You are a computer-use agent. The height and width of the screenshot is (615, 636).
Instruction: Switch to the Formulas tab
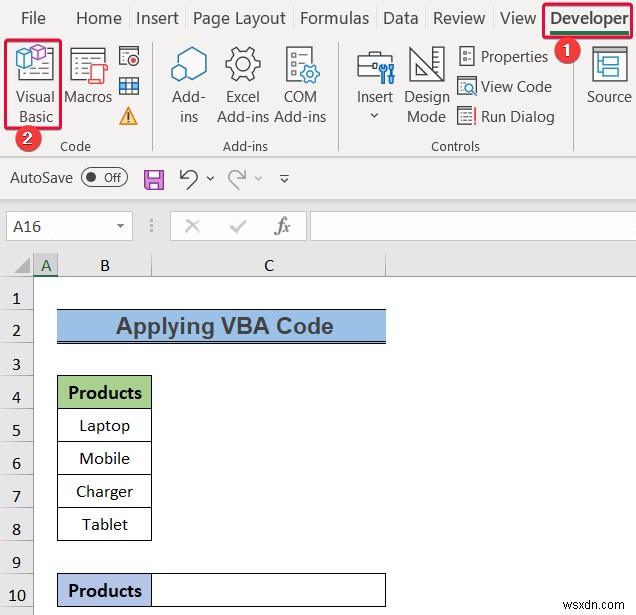click(334, 18)
